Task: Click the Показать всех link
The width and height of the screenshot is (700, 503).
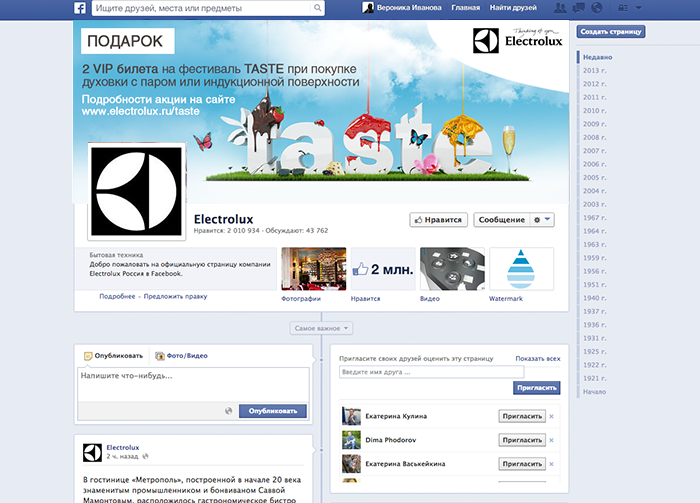Action: (x=538, y=358)
